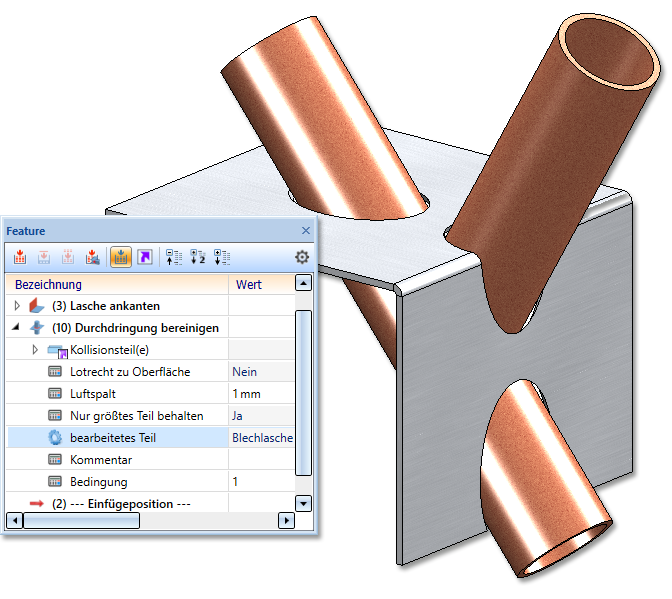Click the horizontal scrollbar thumb
The height and width of the screenshot is (599, 672).
click(x=81, y=521)
